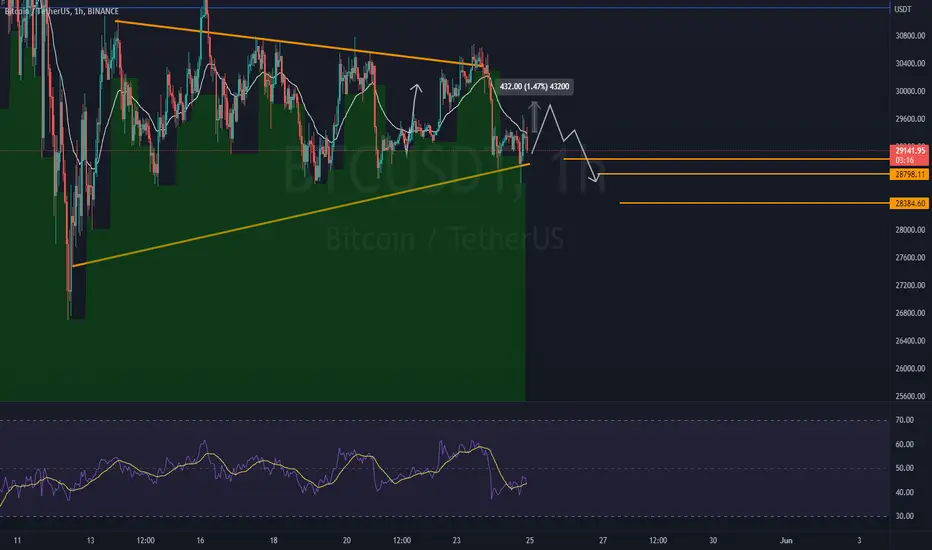932x550 pixels.
Task: Click the Jun label on time axis
Action: pyautogui.click(x=786, y=540)
